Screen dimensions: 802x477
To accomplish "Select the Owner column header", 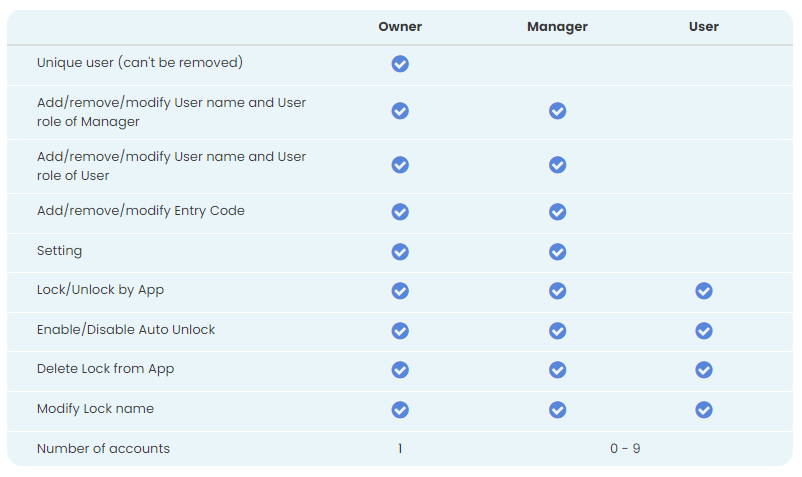I will [400, 27].
